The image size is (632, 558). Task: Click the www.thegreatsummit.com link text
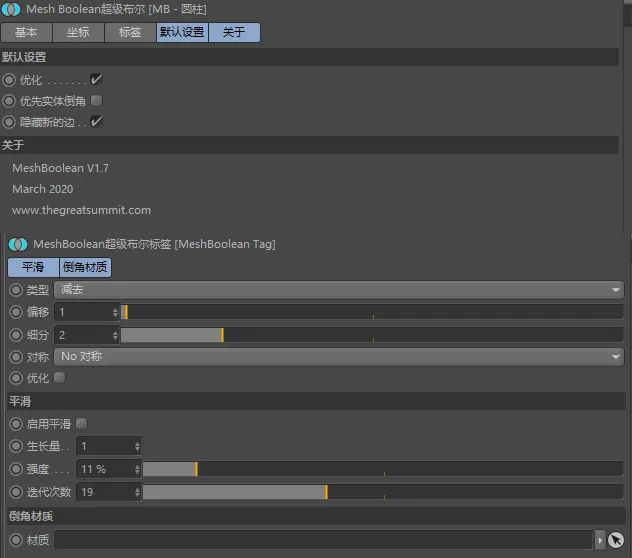(x=81, y=210)
